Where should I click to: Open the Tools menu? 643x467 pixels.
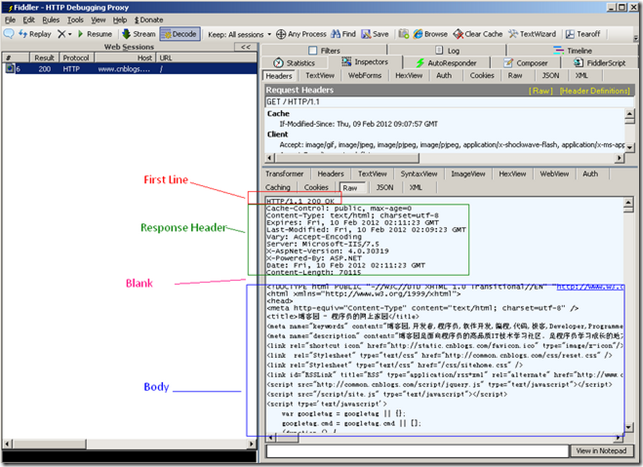(75, 20)
